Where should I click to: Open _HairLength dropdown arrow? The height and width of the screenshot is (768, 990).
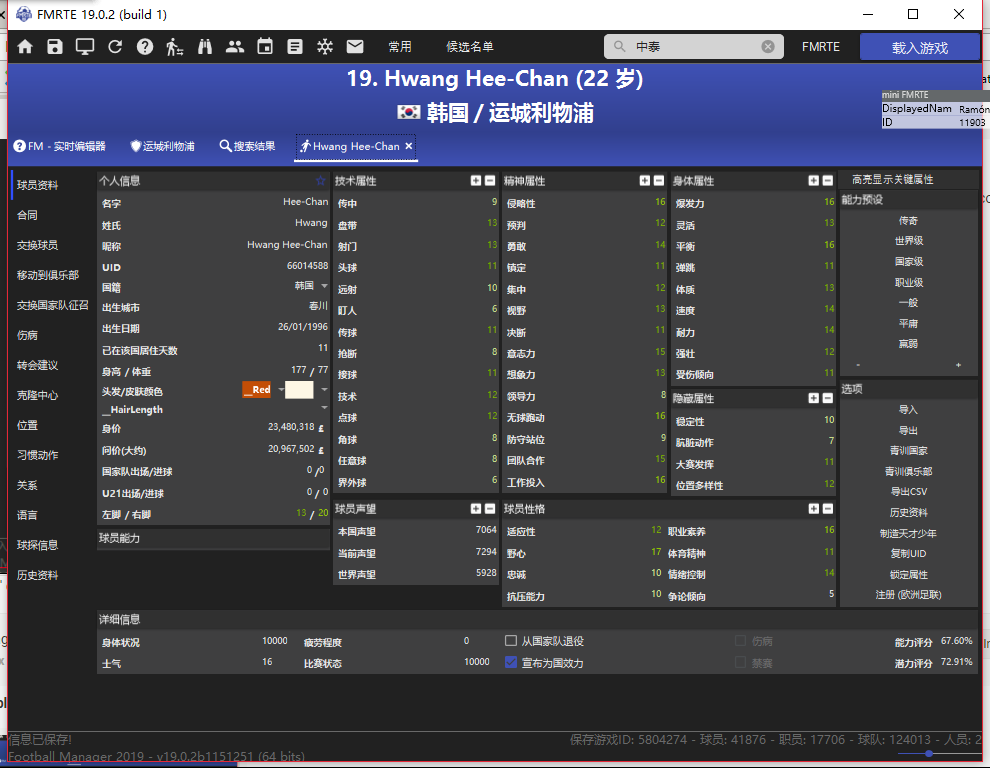tap(325, 408)
